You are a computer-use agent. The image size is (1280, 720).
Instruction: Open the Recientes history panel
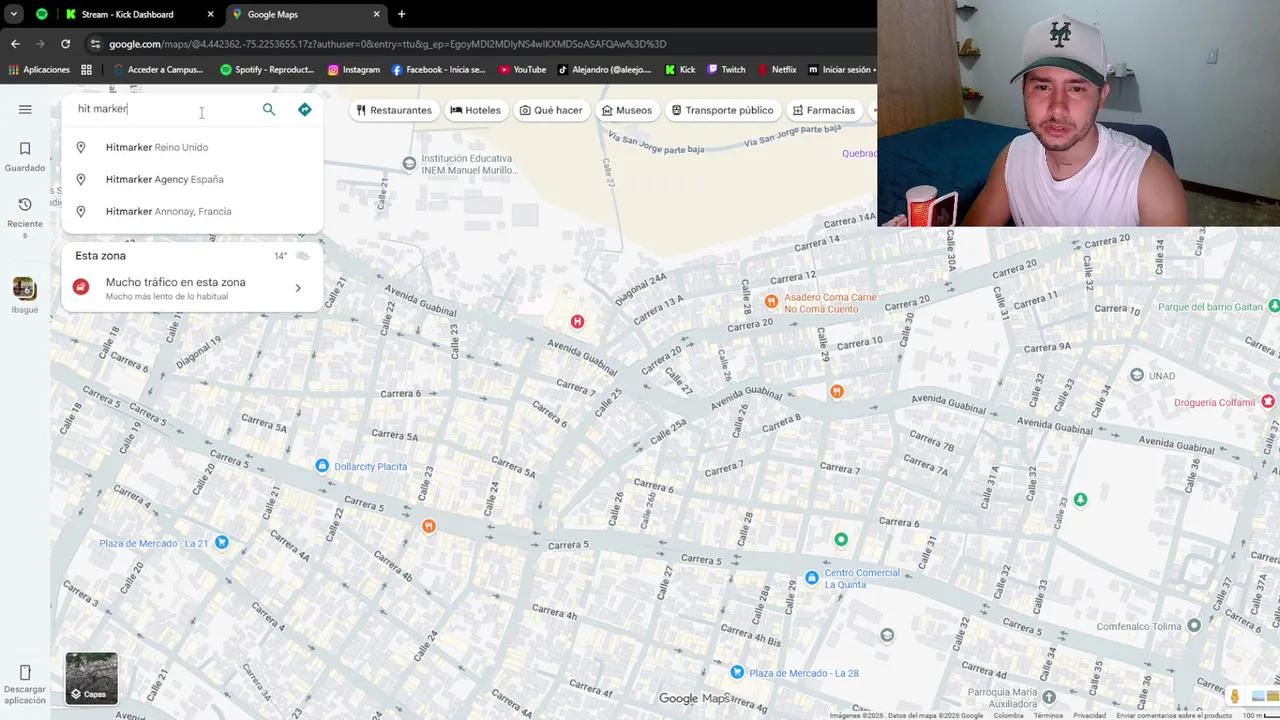(x=25, y=217)
